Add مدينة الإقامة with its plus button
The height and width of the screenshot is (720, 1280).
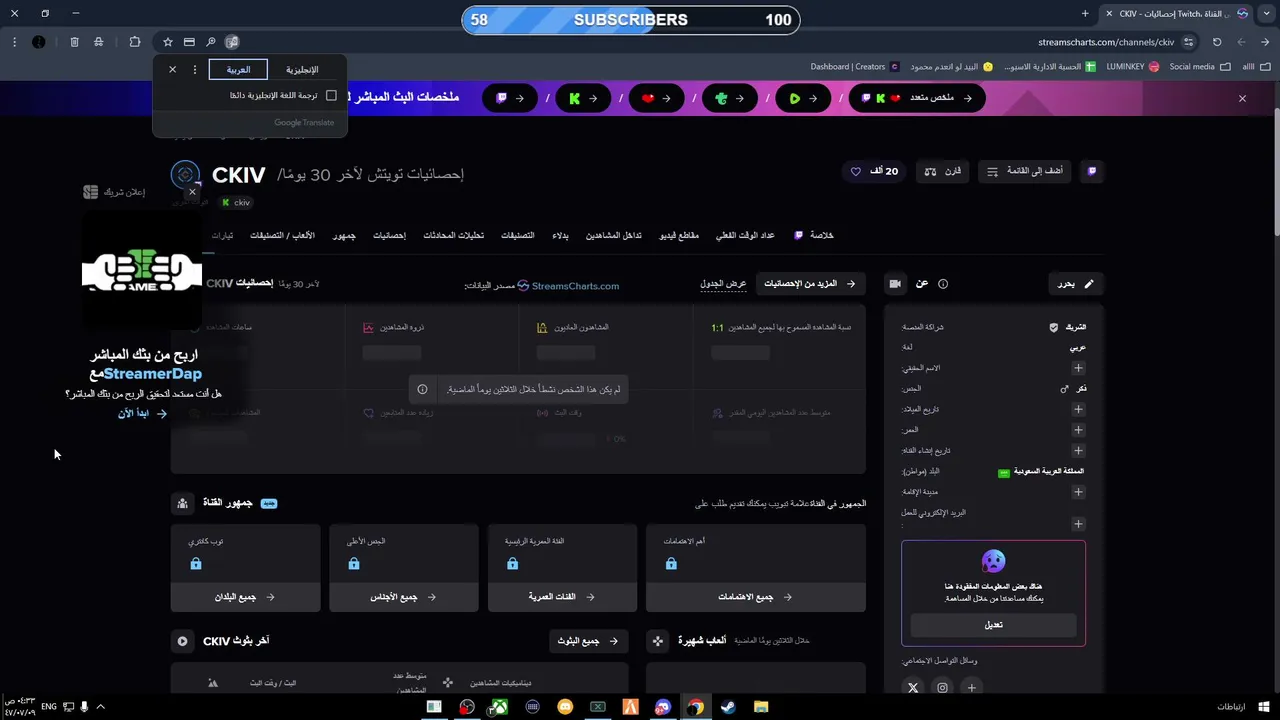point(1078,492)
